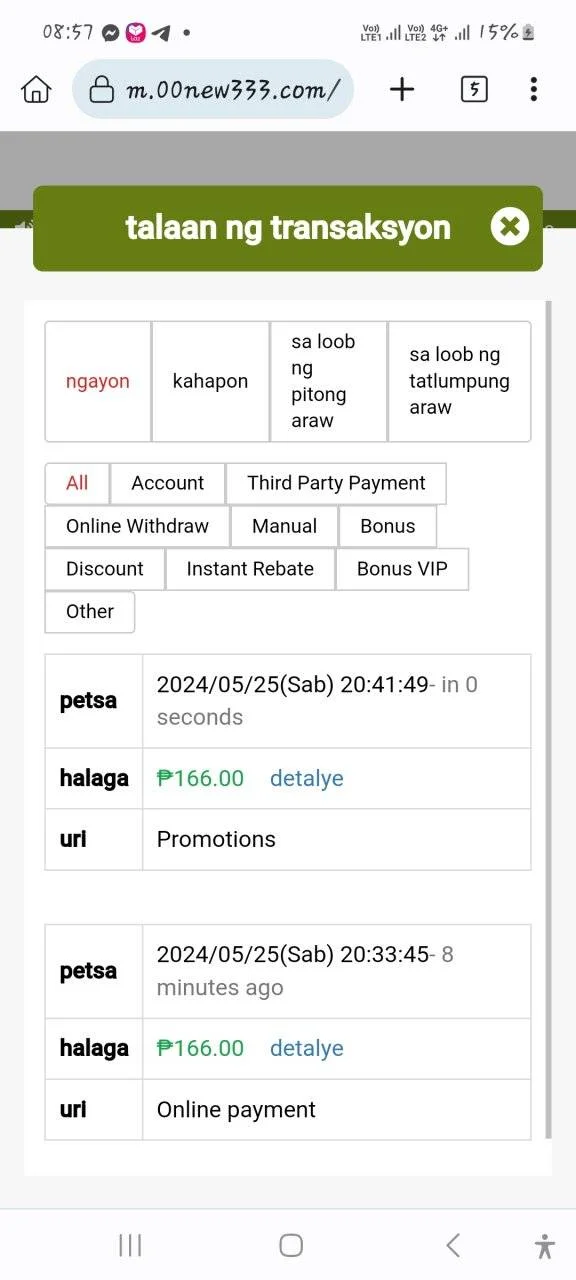Open recent apps from navigation bar
576x1280 pixels.
(x=130, y=1245)
